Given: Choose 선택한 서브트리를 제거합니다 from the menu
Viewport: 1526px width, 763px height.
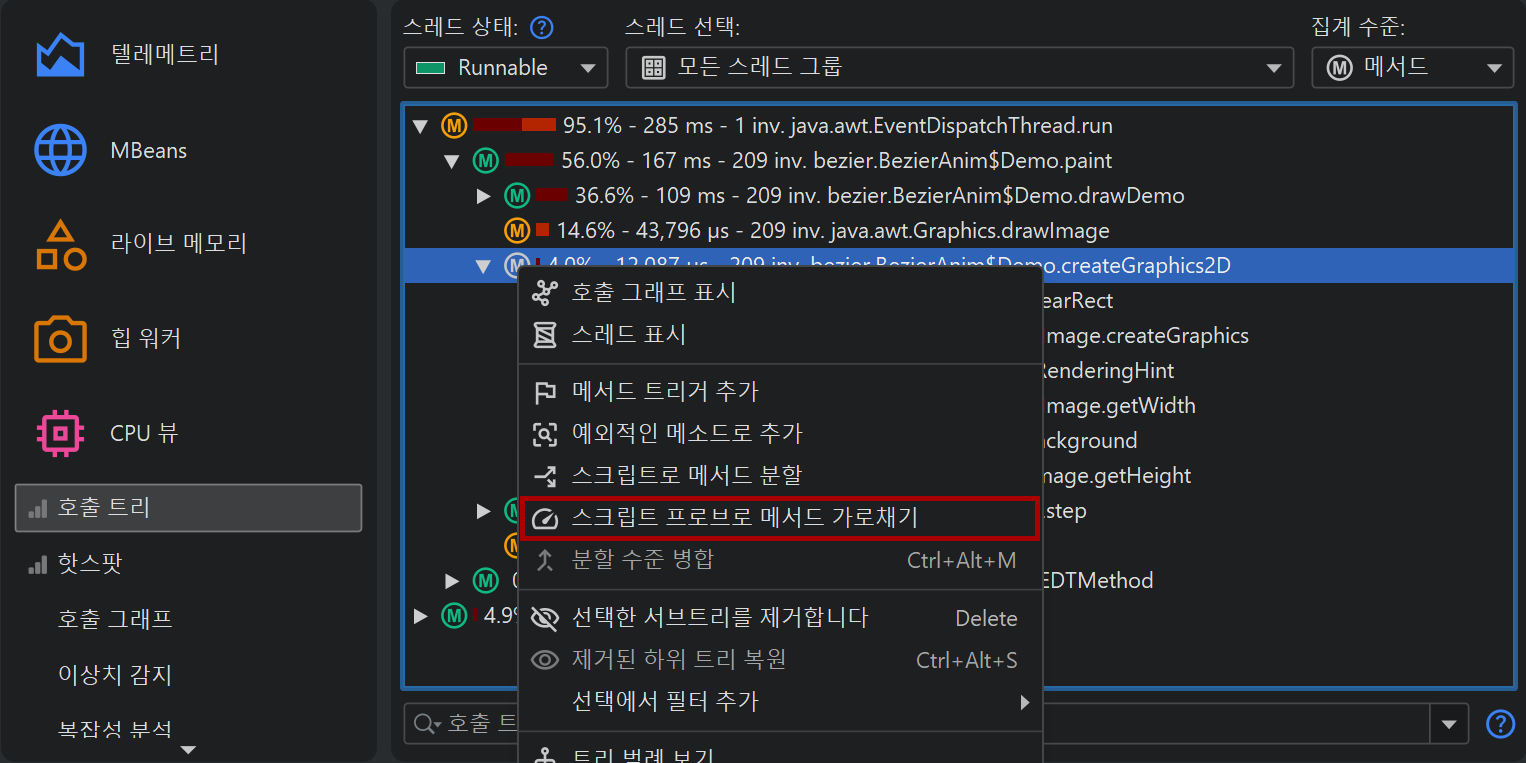Looking at the screenshot, I should (x=780, y=618).
